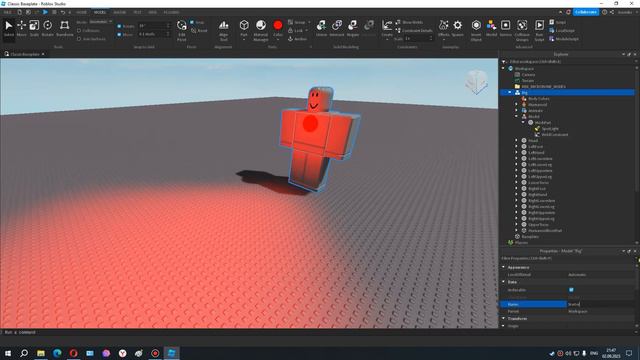This screenshot has width=640, height=360.
Task: Expand the Humanoid node
Action: 516,104
